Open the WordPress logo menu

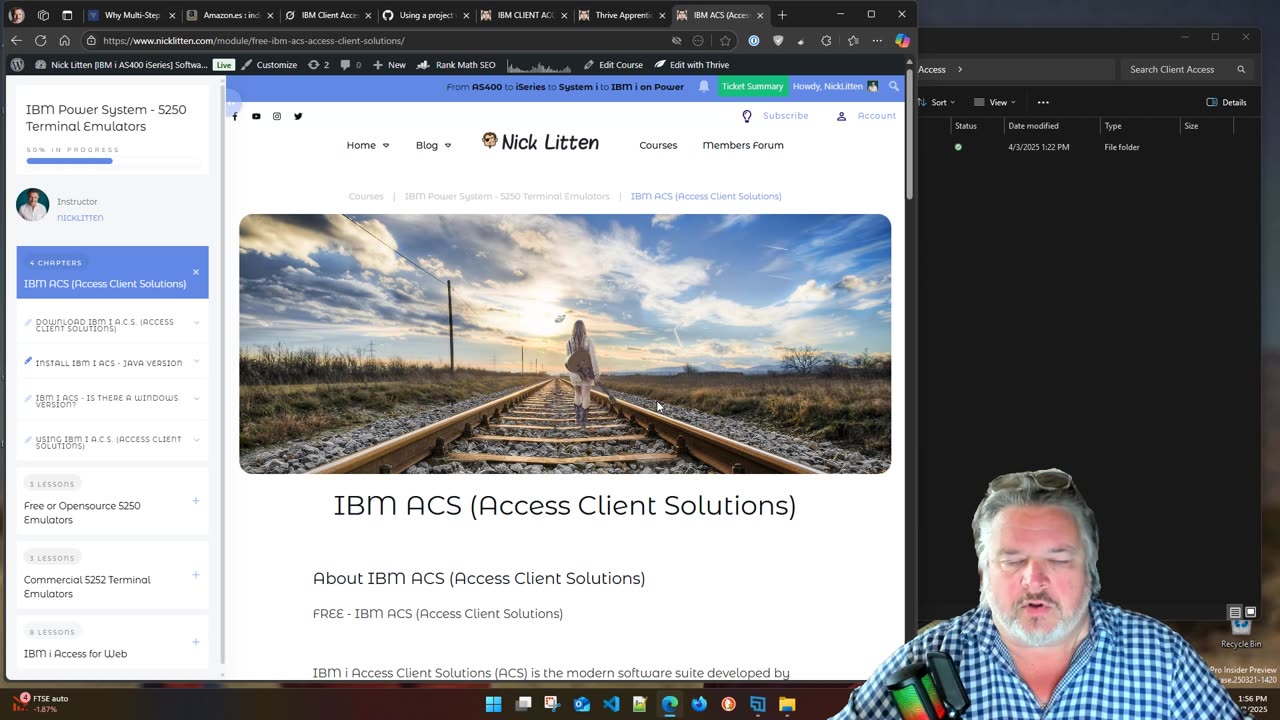click(x=17, y=64)
